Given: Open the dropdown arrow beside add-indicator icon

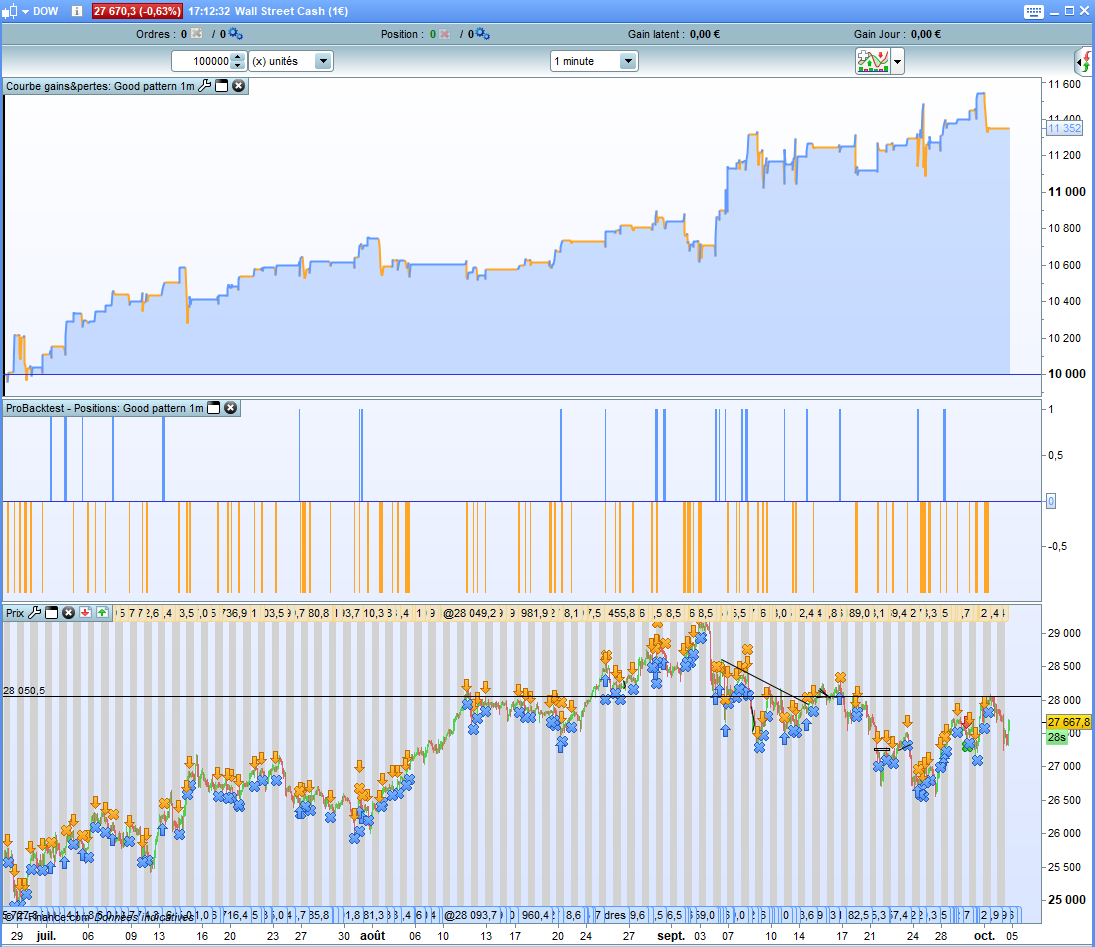Looking at the screenshot, I should pos(897,61).
